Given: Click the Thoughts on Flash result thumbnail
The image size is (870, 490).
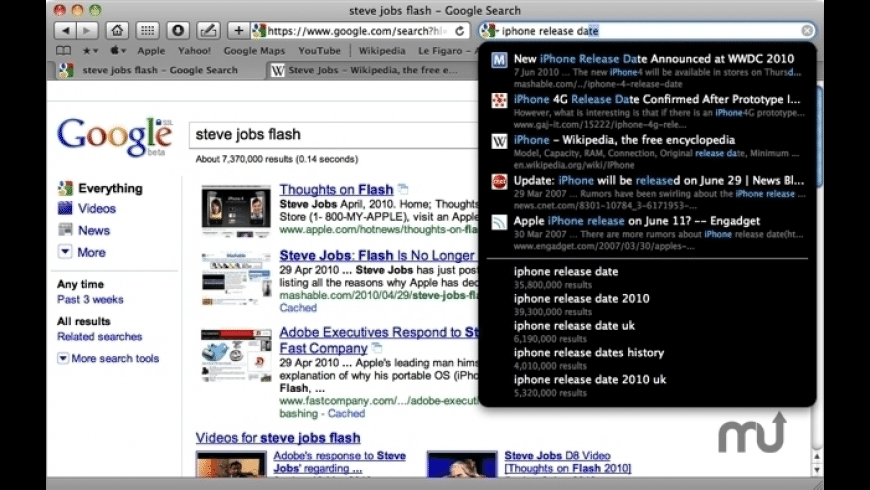Looking at the screenshot, I should click(x=236, y=211).
